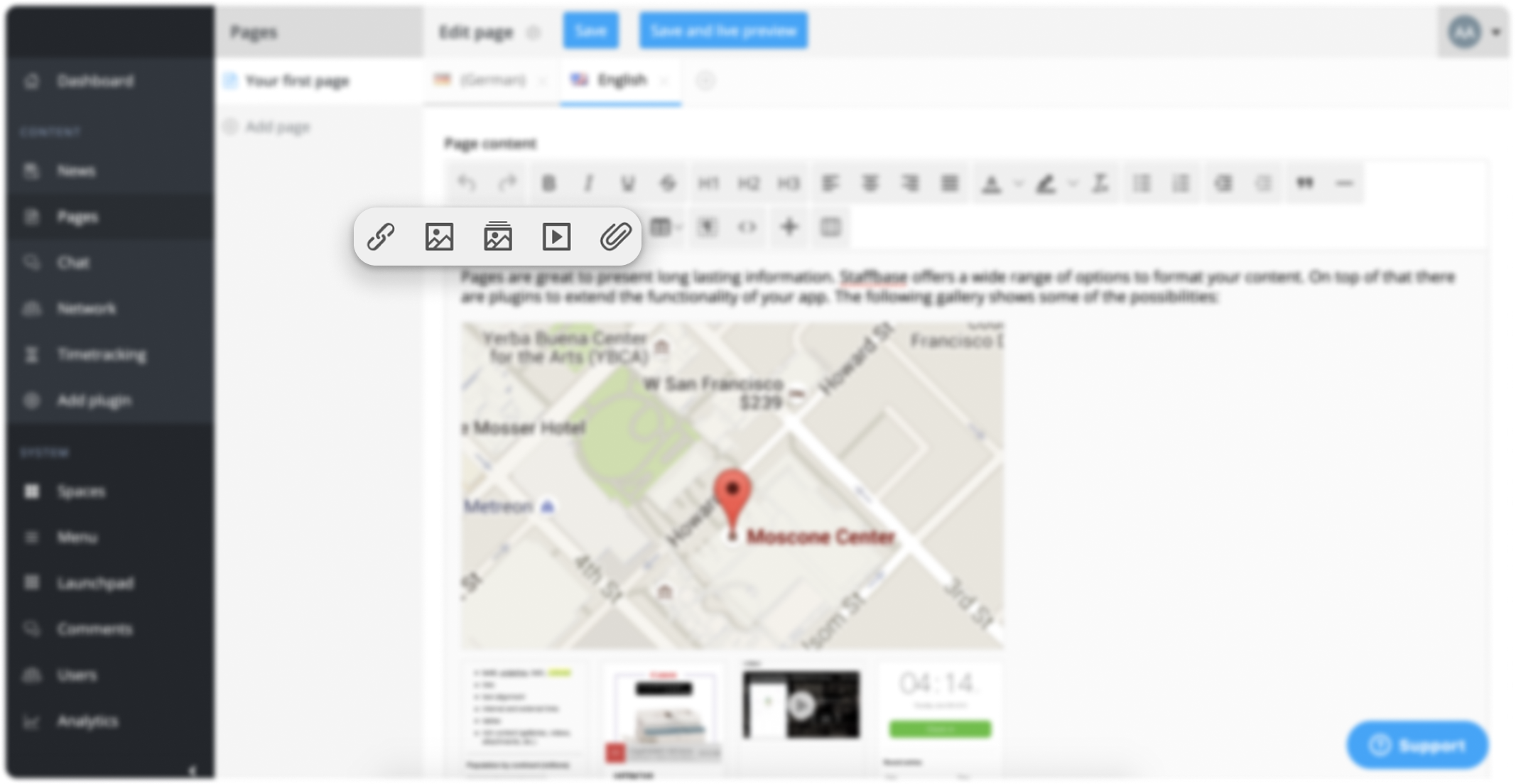Image resolution: width=1516 pixels, height=784 pixels.
Task: Apply the text color
Action: click(991, 184)
